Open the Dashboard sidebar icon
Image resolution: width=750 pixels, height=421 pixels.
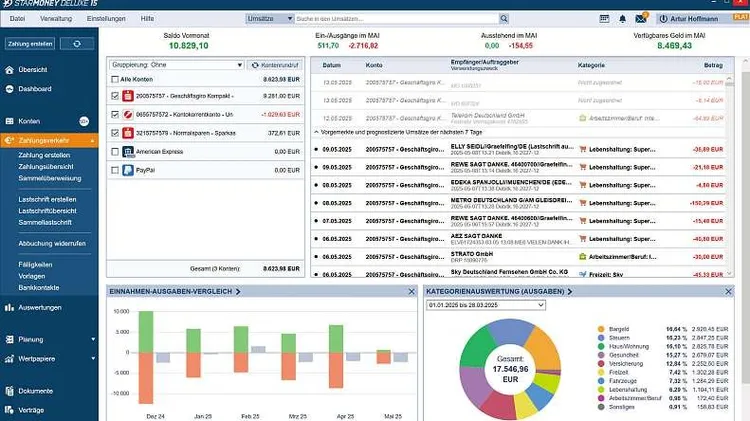(x=9, y=89)
